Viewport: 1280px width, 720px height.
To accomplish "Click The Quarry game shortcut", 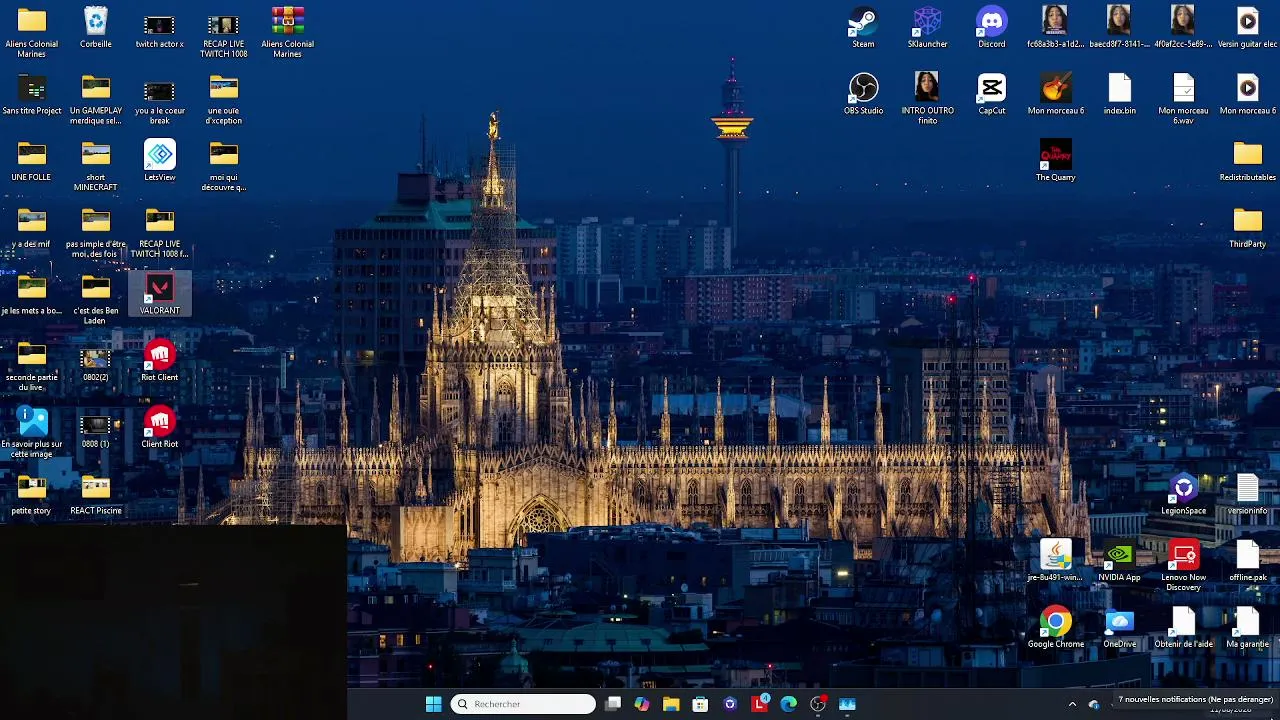I will [x=1055, y=155].
